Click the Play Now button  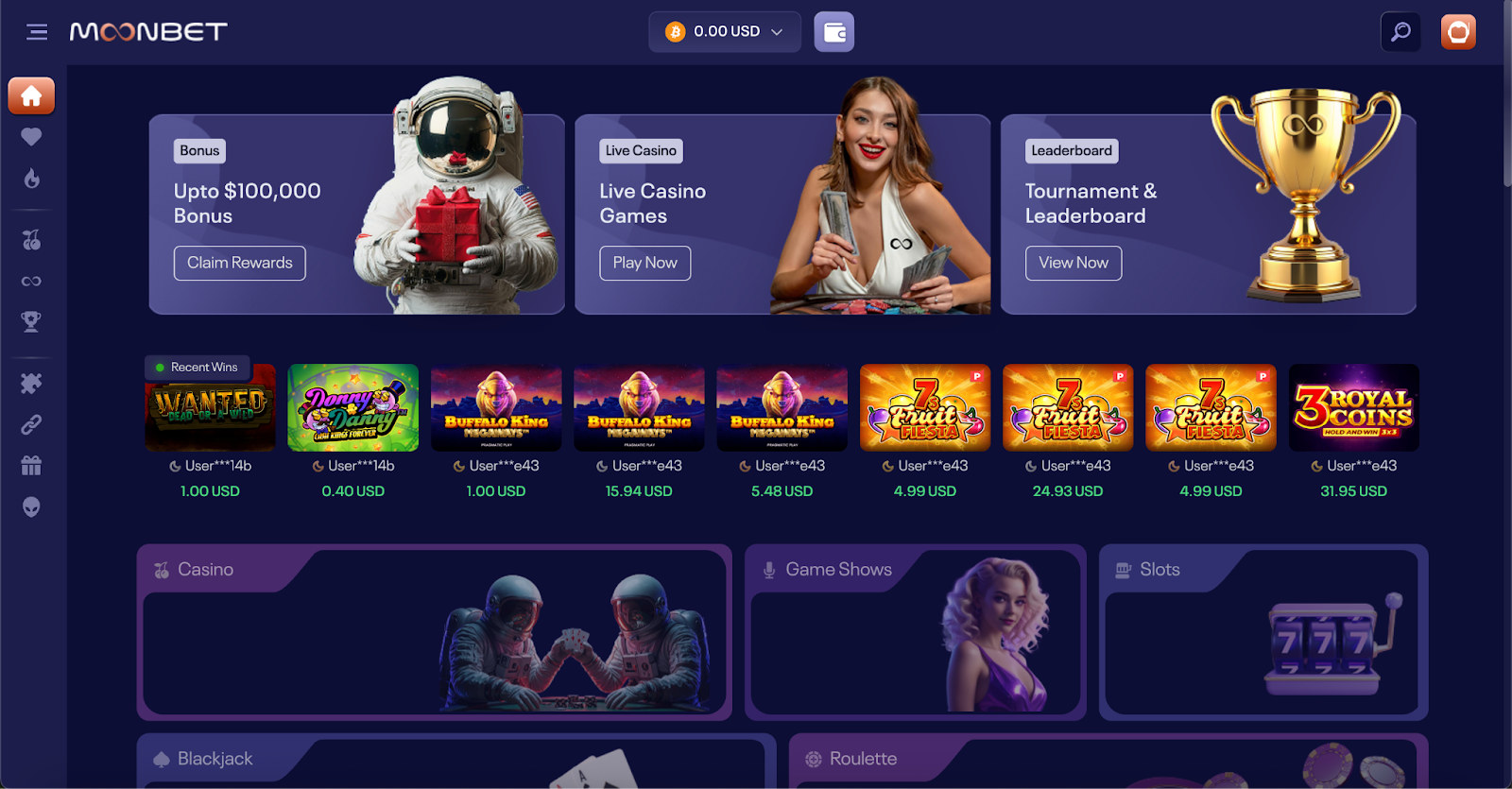tap(645, 263)
